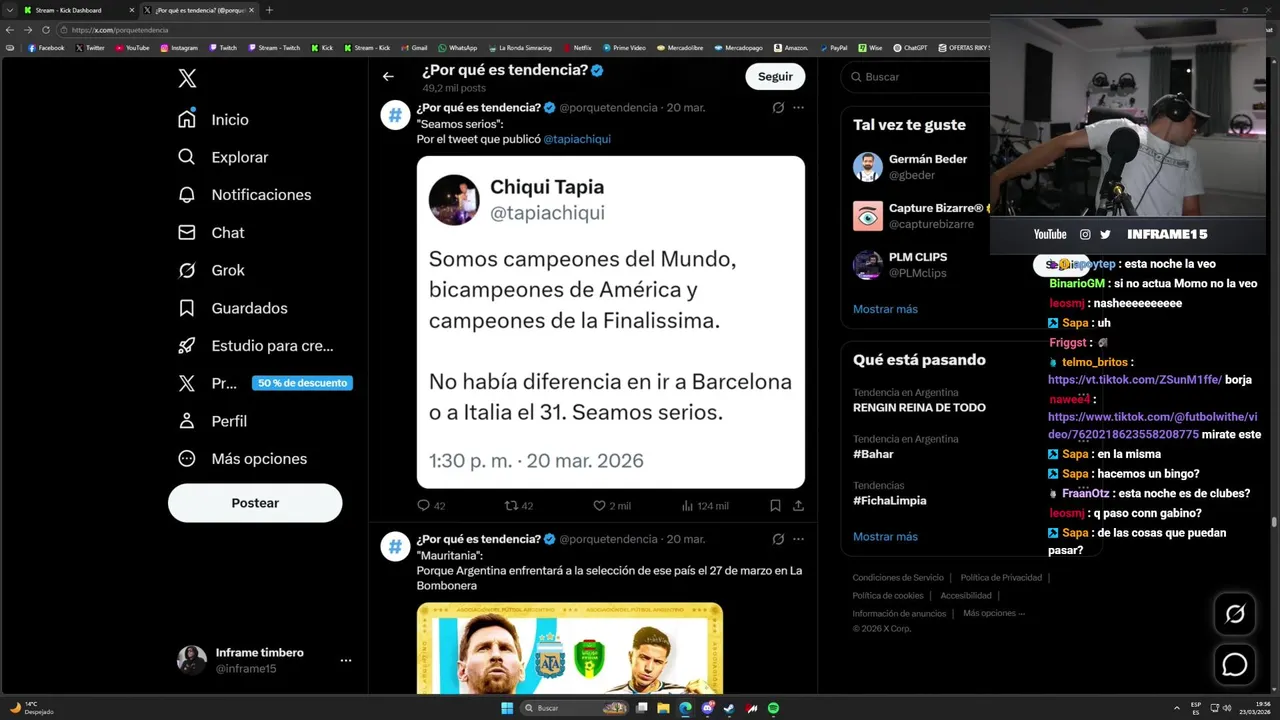The width and height of the screenshot is (1280, 720).
Task: View stats icon showing 124 mil
Action: tap(705, 506)
